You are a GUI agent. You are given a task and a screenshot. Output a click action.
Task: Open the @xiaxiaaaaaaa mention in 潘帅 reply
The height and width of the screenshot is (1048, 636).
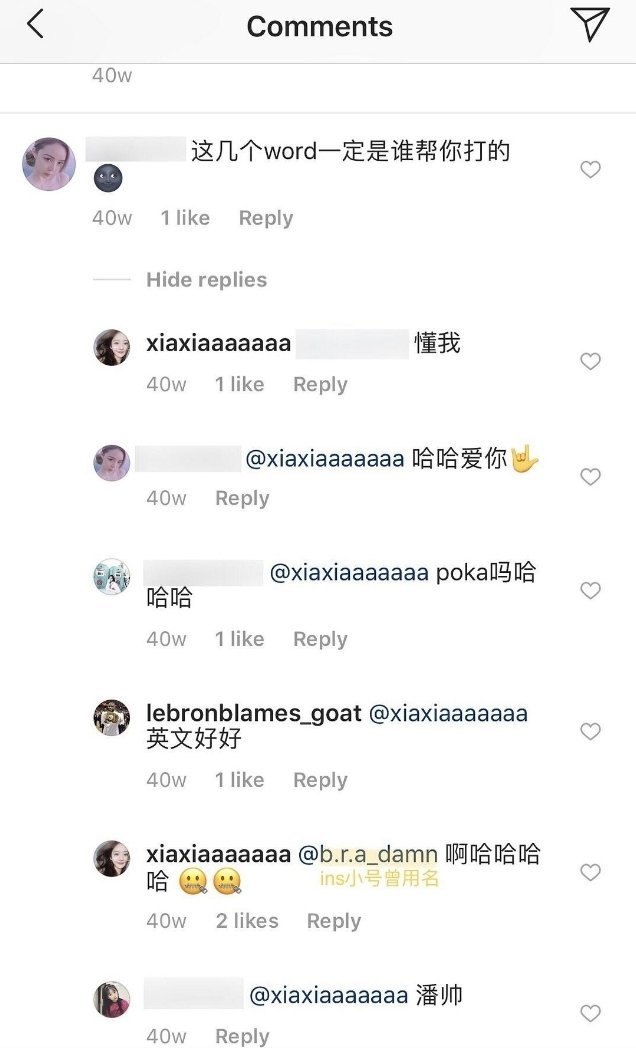(x=328, y=995)
